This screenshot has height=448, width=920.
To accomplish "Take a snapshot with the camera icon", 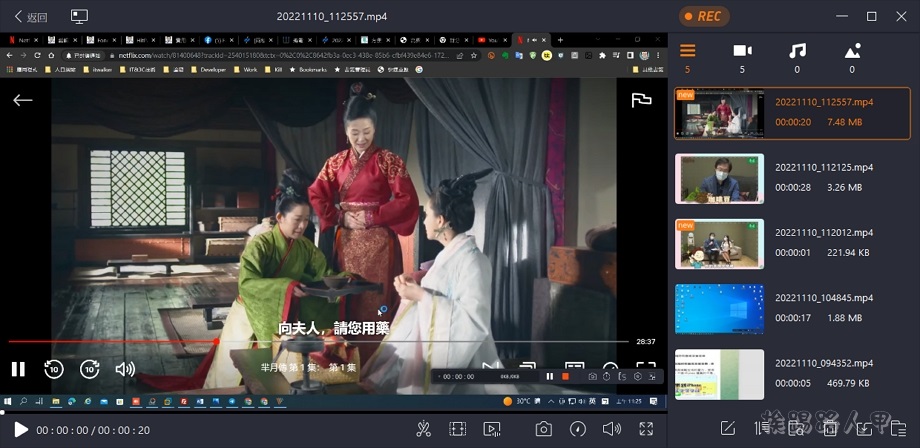I will (543, 429).
